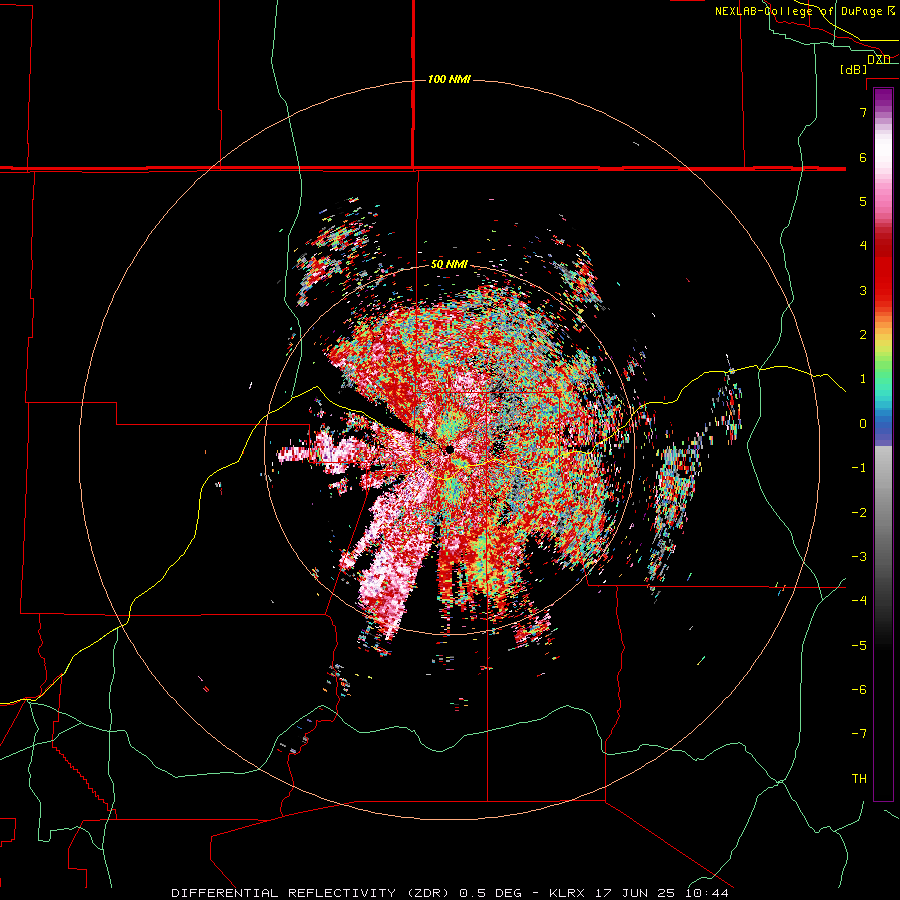Click the 6 value on the dB scale
This screenshot has width=900, height=900.
coord(863,157)
